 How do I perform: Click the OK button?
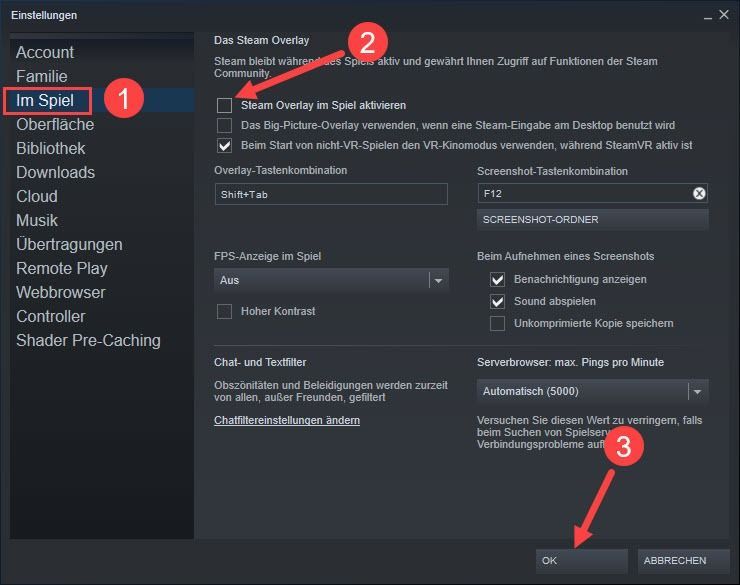581,560
